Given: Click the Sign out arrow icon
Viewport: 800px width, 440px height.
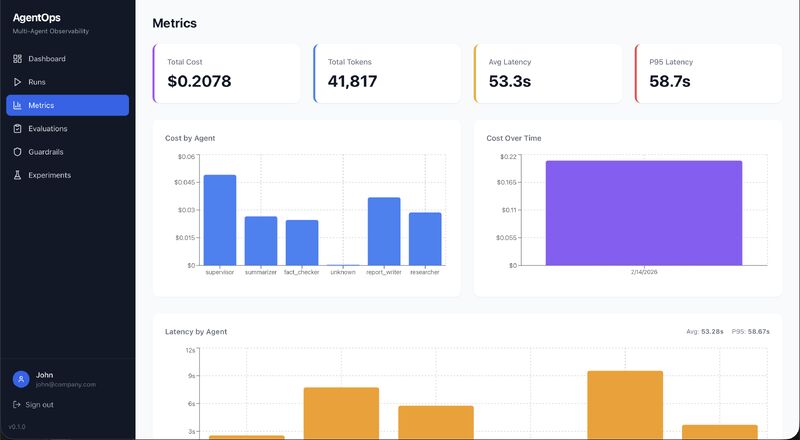Looking at the screenshot, I should tap(17, 405).
